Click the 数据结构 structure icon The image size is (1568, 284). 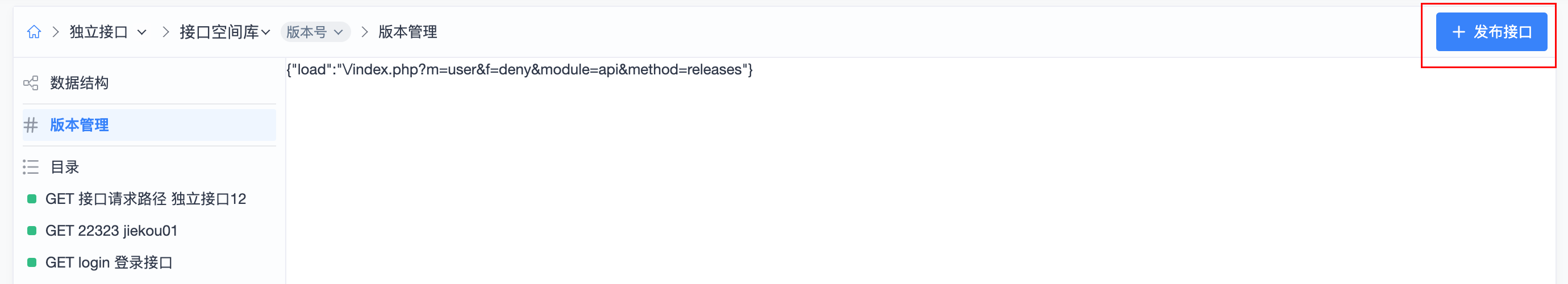coord(31,83)
